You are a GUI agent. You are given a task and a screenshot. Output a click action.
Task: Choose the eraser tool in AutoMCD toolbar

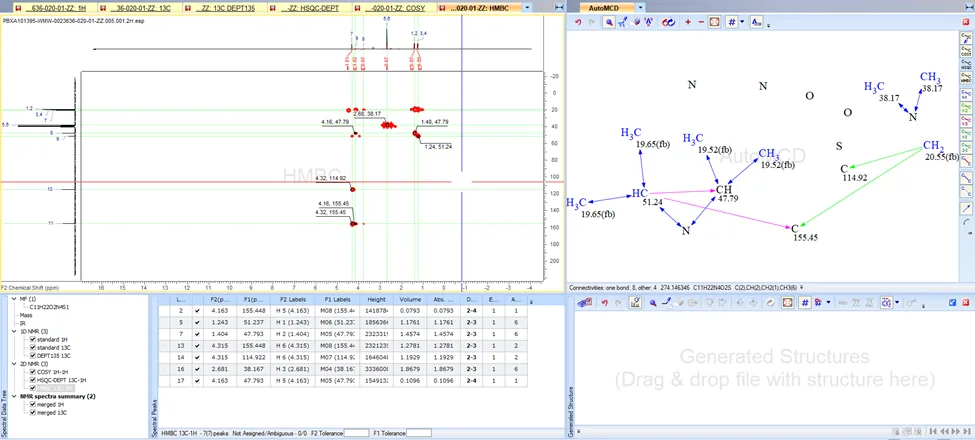(635, 22)
